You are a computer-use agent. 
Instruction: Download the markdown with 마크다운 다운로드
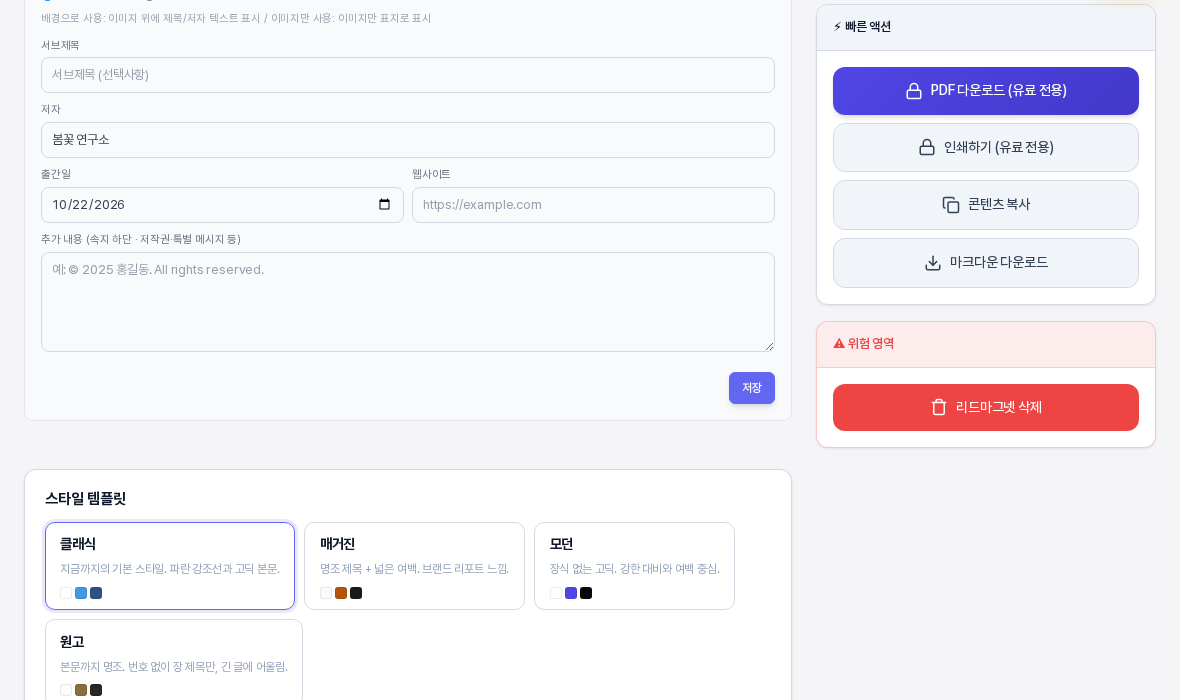pyautogui.click(x=986, y=263)
